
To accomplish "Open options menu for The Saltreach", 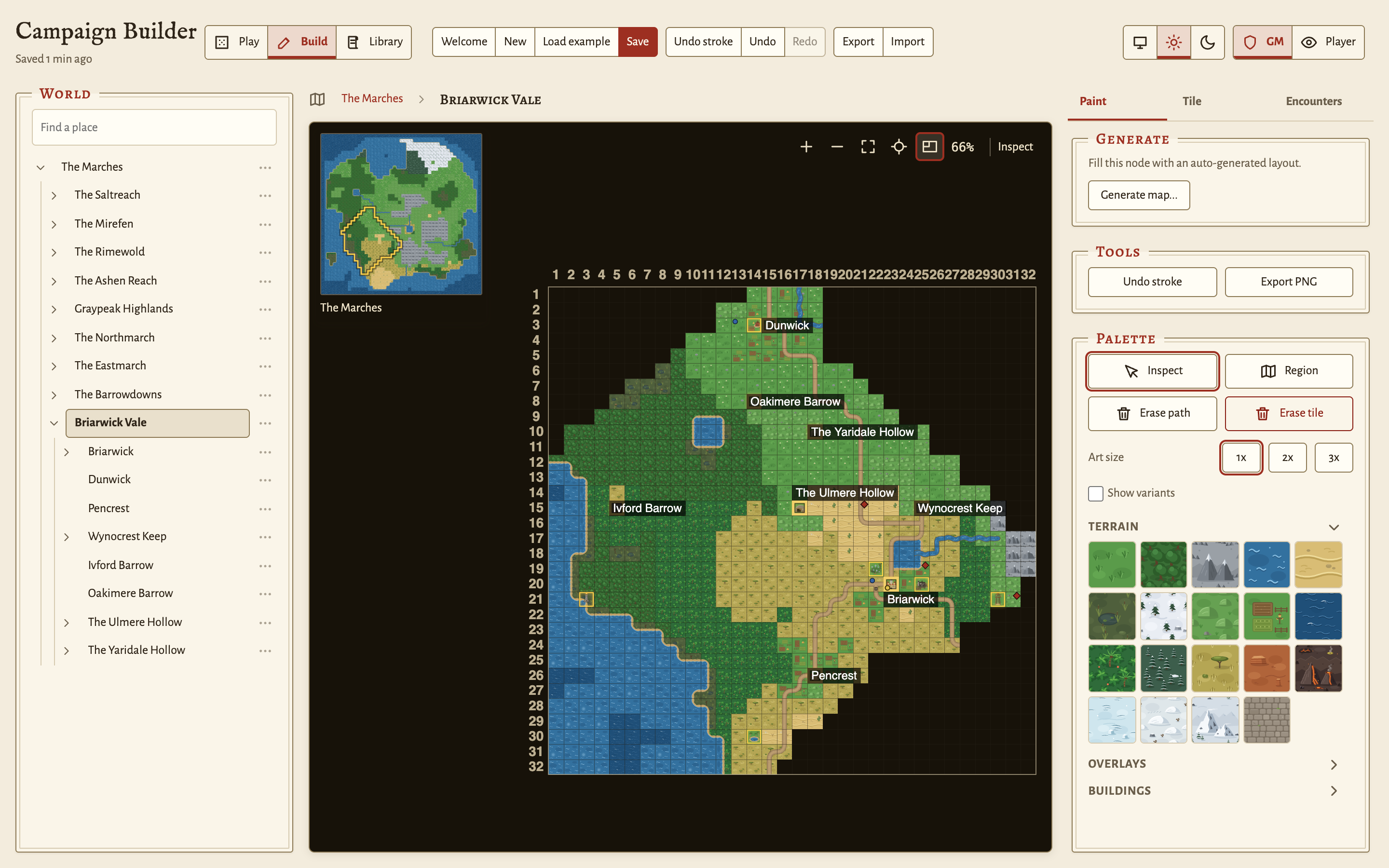I will coord(265,196).
